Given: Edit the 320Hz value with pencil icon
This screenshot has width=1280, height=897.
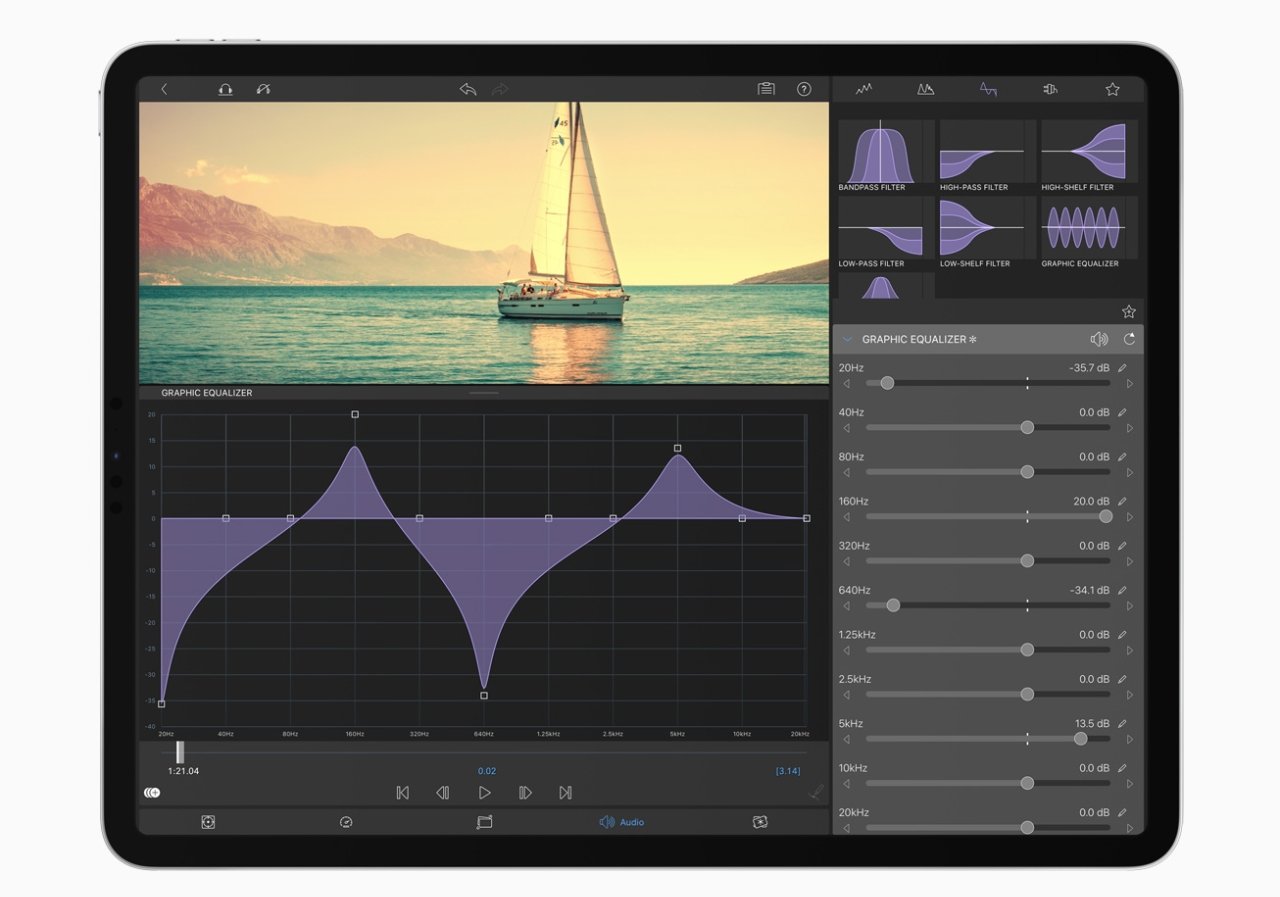Looking at the screenshot, I should (1122, 546).
